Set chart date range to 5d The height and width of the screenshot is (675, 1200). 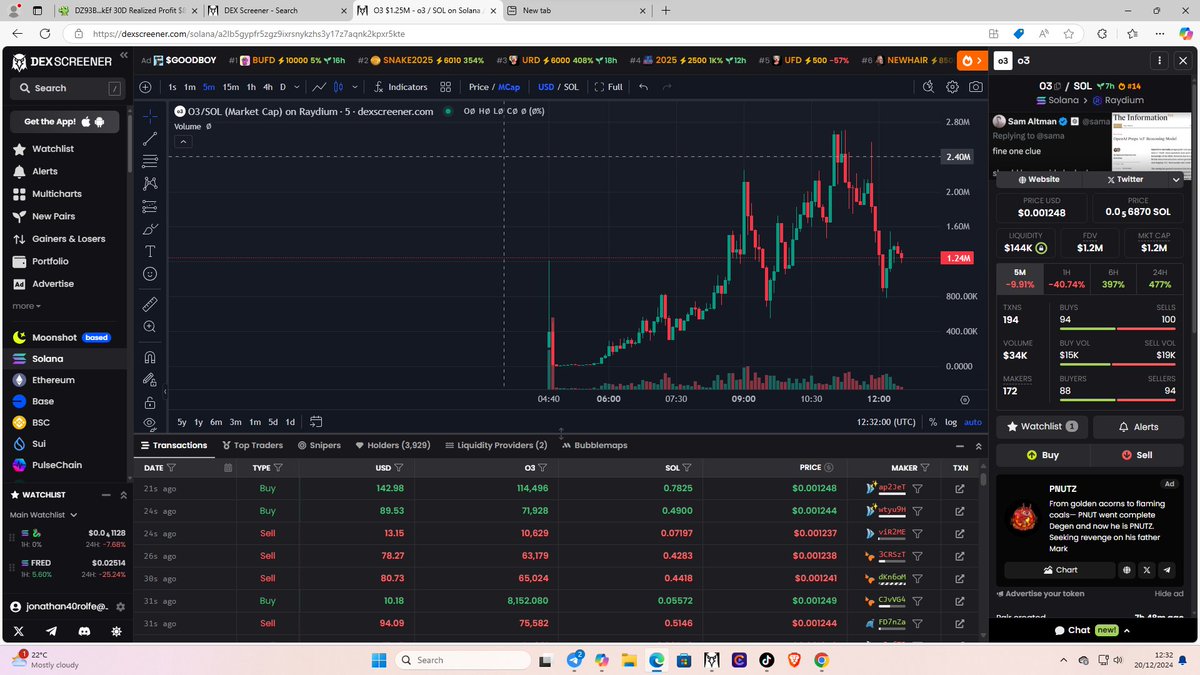(272, 422)
